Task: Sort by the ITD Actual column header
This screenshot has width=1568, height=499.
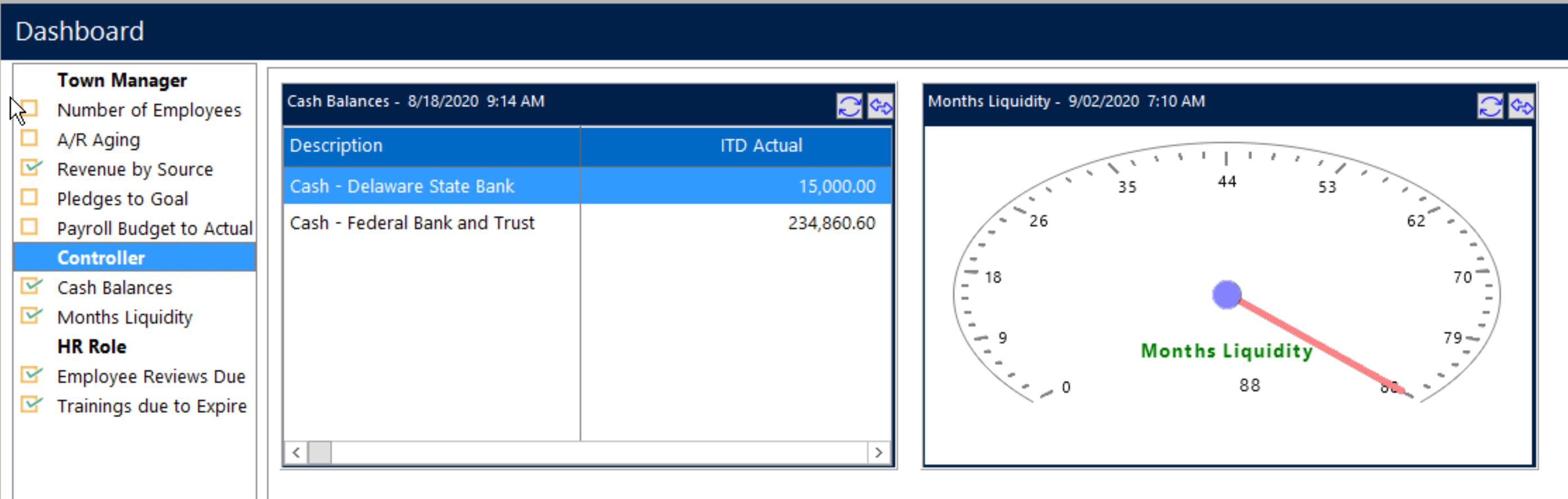Action: click(x=761, y=145)
